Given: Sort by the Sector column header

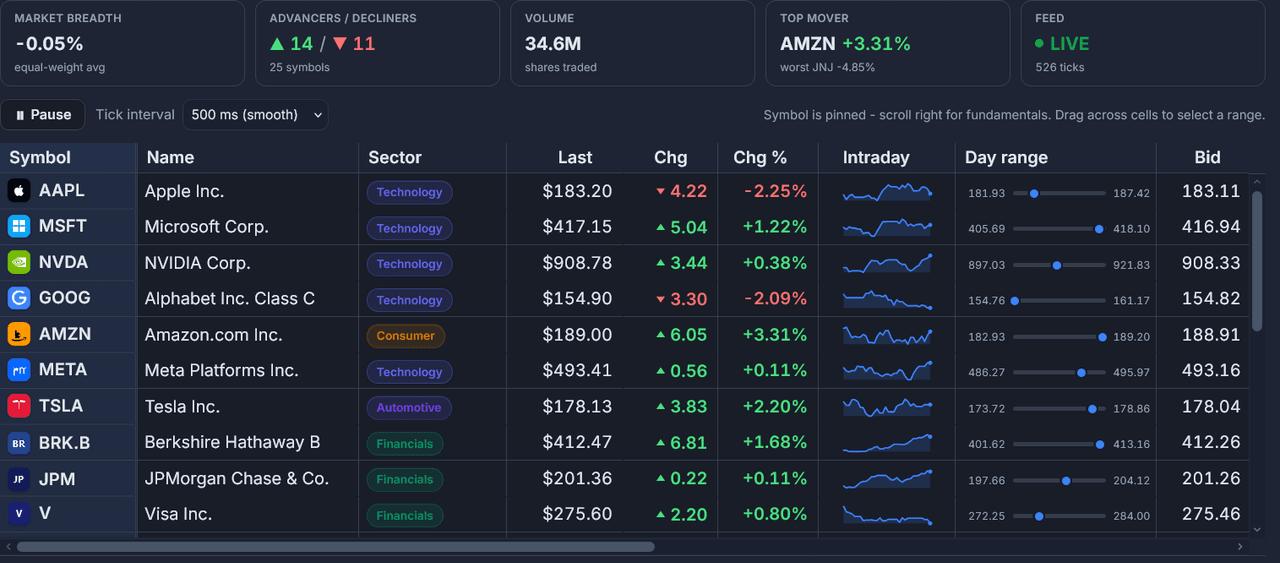Looking at the screenshot, I should click(x=432, y=157).
